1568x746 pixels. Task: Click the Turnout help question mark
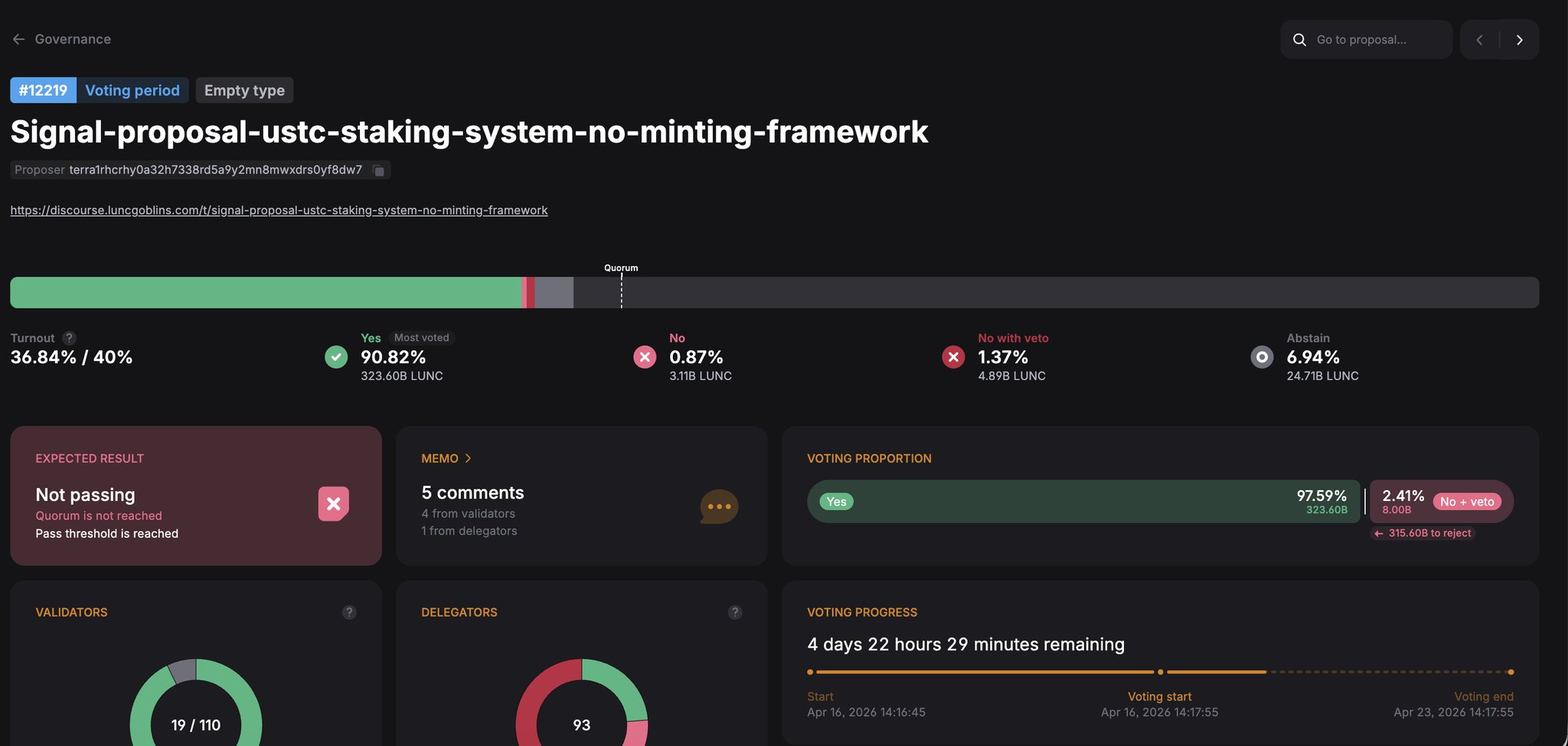click(69, 338)
